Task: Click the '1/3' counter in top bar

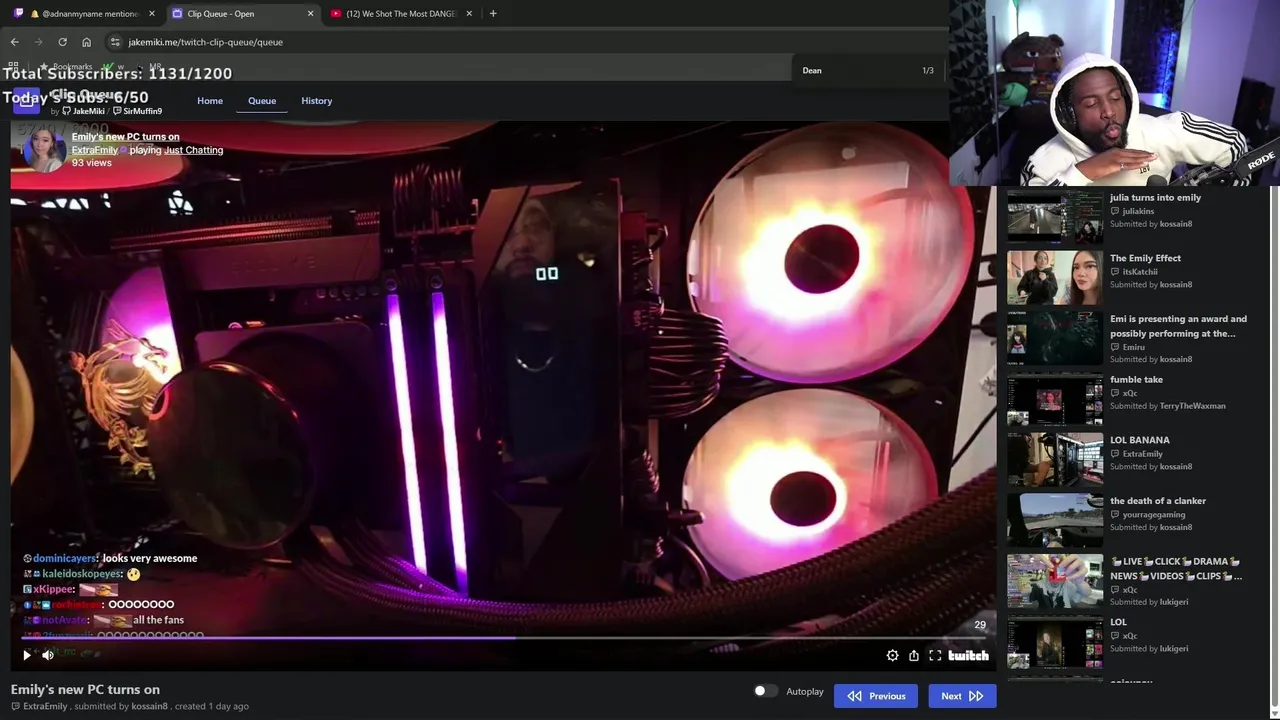Action: click(x=928, y=71)
